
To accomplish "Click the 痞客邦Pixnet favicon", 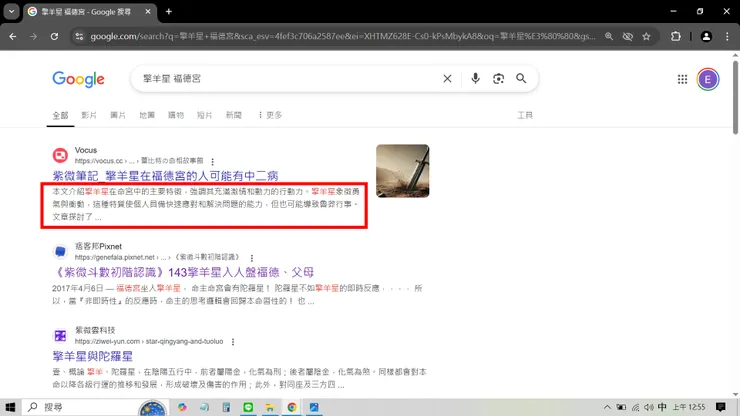I will pyautogui.click(x=60, y=251).
